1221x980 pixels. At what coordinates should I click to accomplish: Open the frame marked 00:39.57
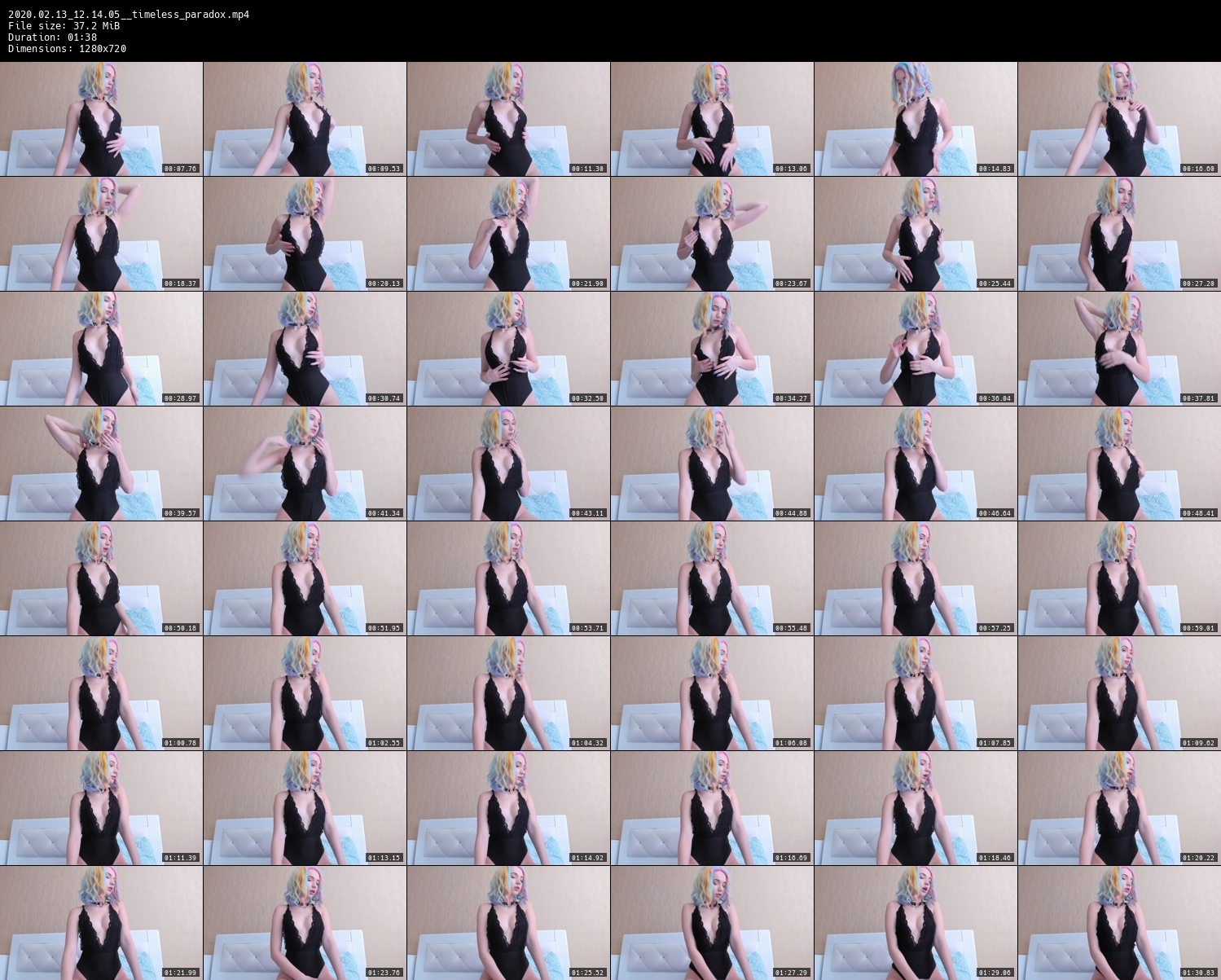coord(101,464)
